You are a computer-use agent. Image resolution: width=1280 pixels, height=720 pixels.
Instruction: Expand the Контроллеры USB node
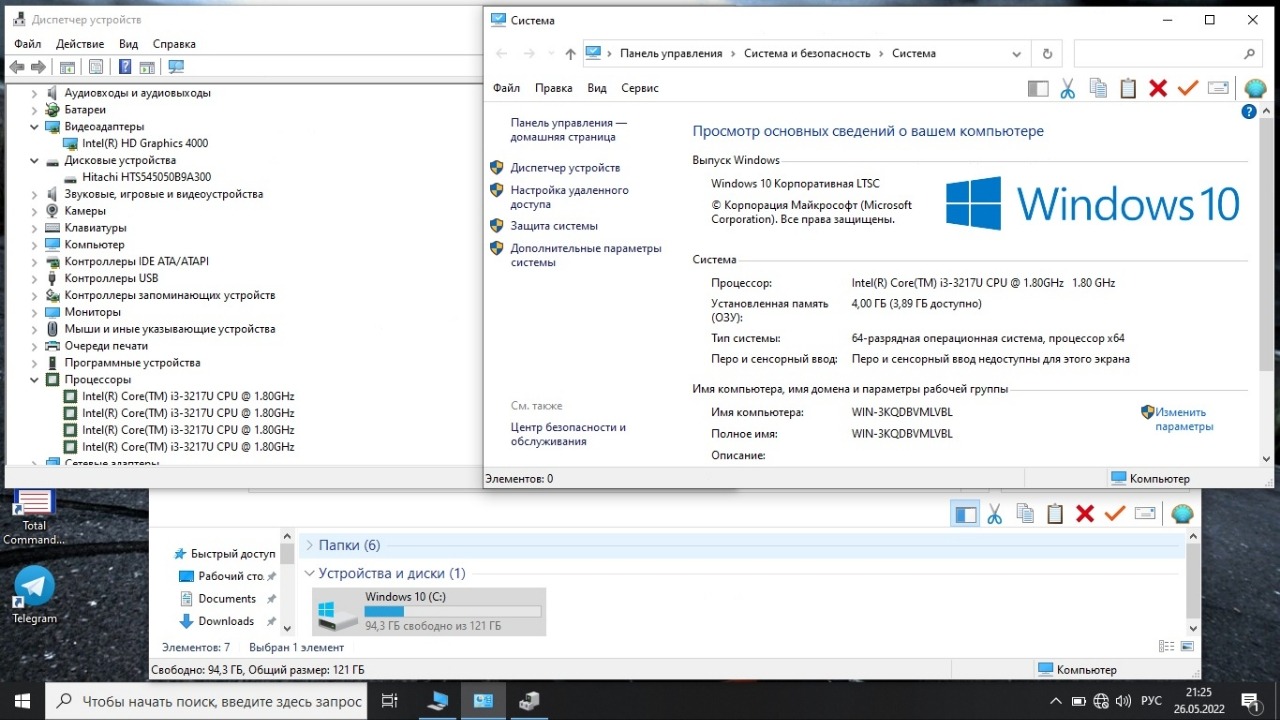pos(35,278)
